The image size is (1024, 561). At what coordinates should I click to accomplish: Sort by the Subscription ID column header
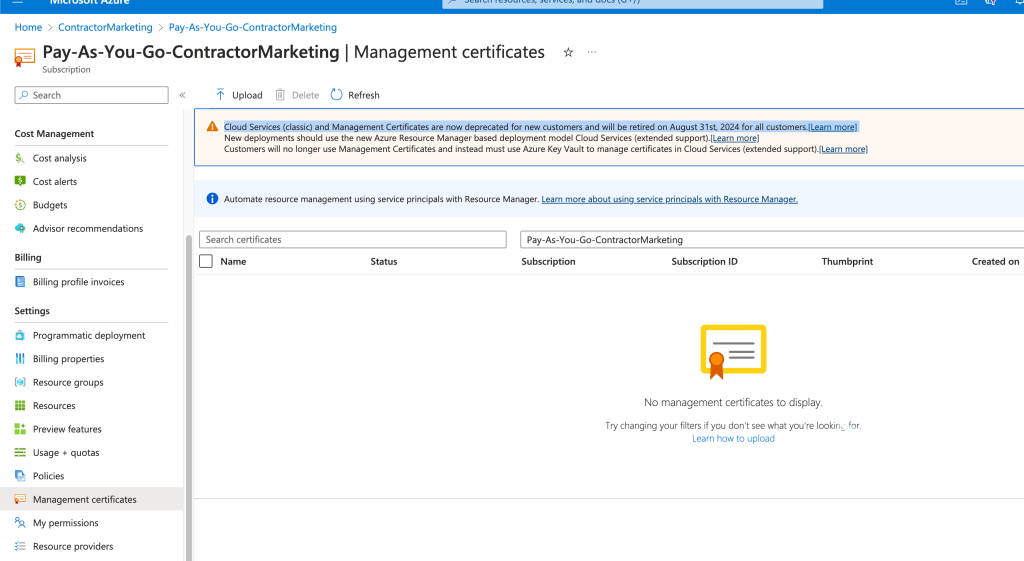(704, 261)
